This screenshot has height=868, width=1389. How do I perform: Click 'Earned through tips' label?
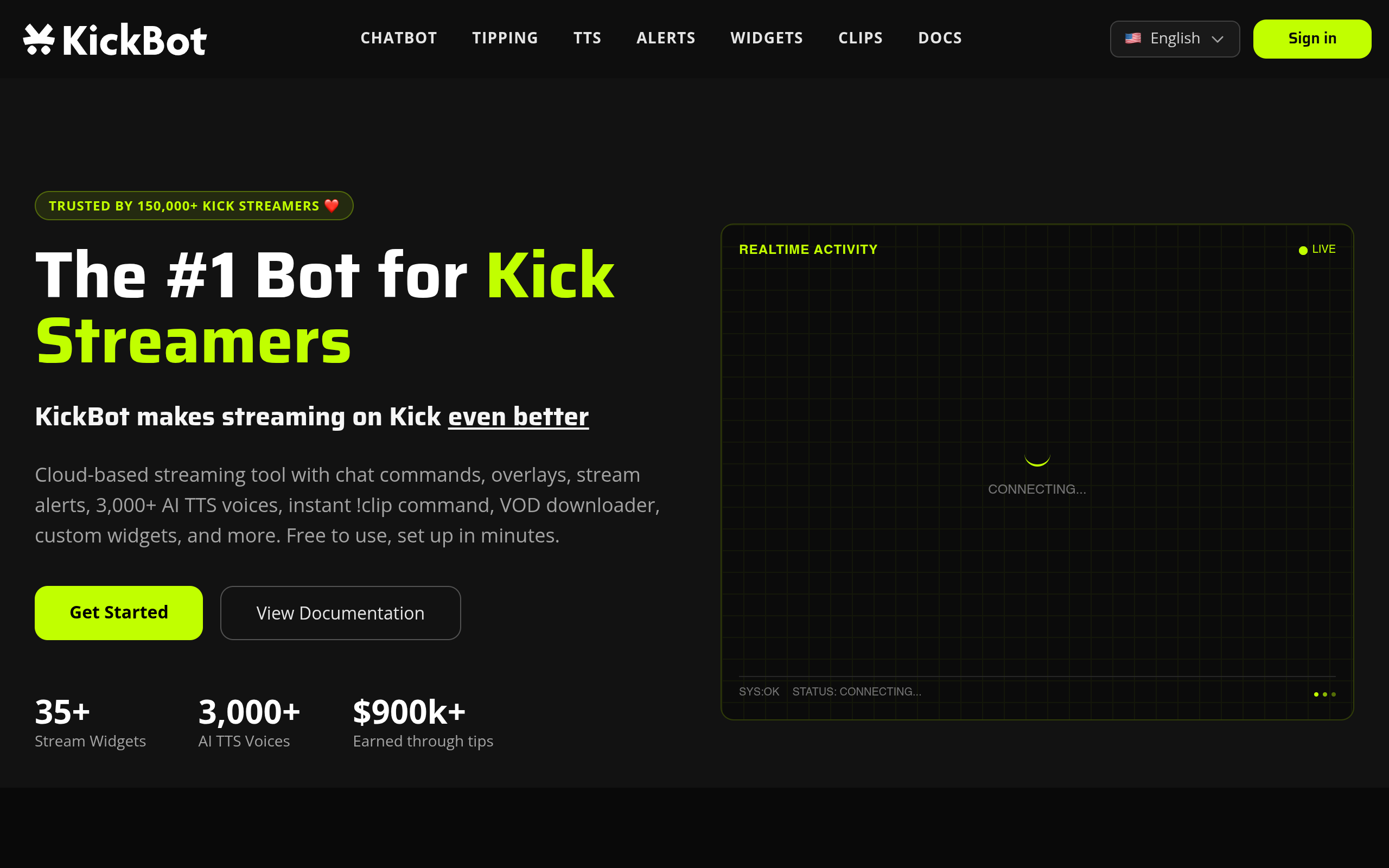point(423,741)
